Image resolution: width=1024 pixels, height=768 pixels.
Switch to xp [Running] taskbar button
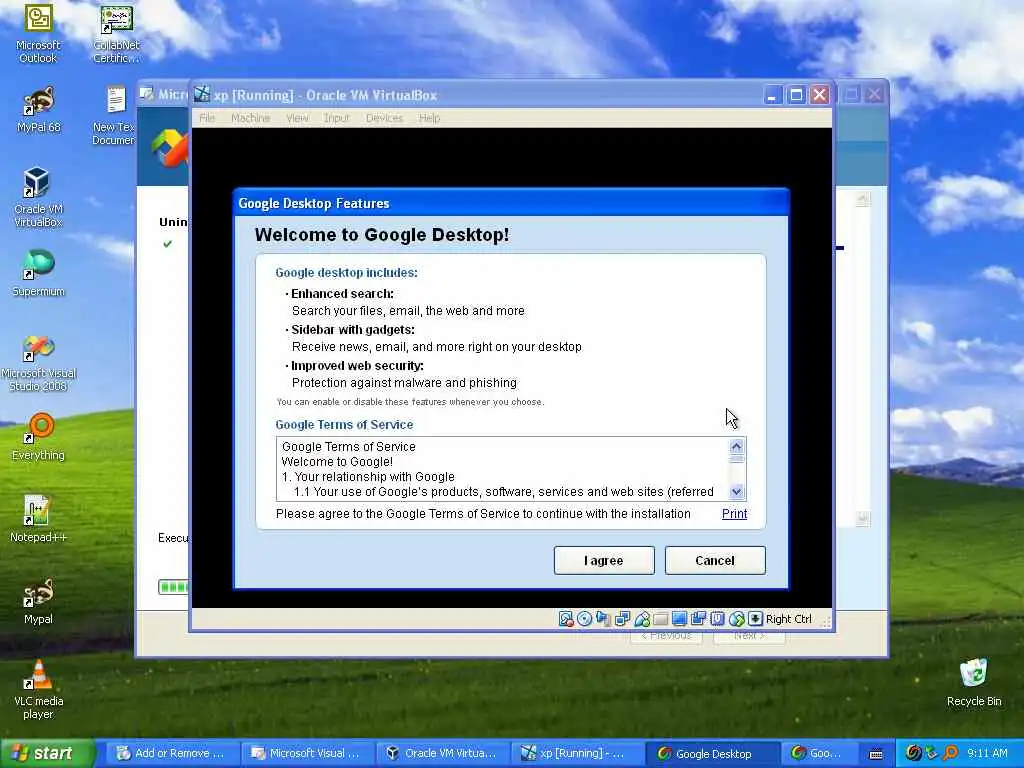coord(577,753)
